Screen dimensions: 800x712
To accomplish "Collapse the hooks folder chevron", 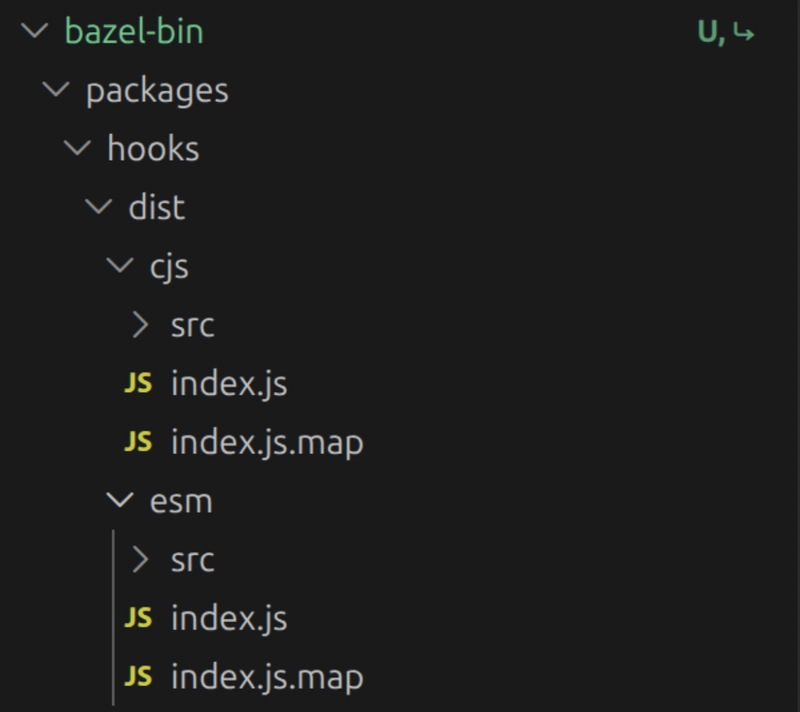I will click(x=78, y=150).
